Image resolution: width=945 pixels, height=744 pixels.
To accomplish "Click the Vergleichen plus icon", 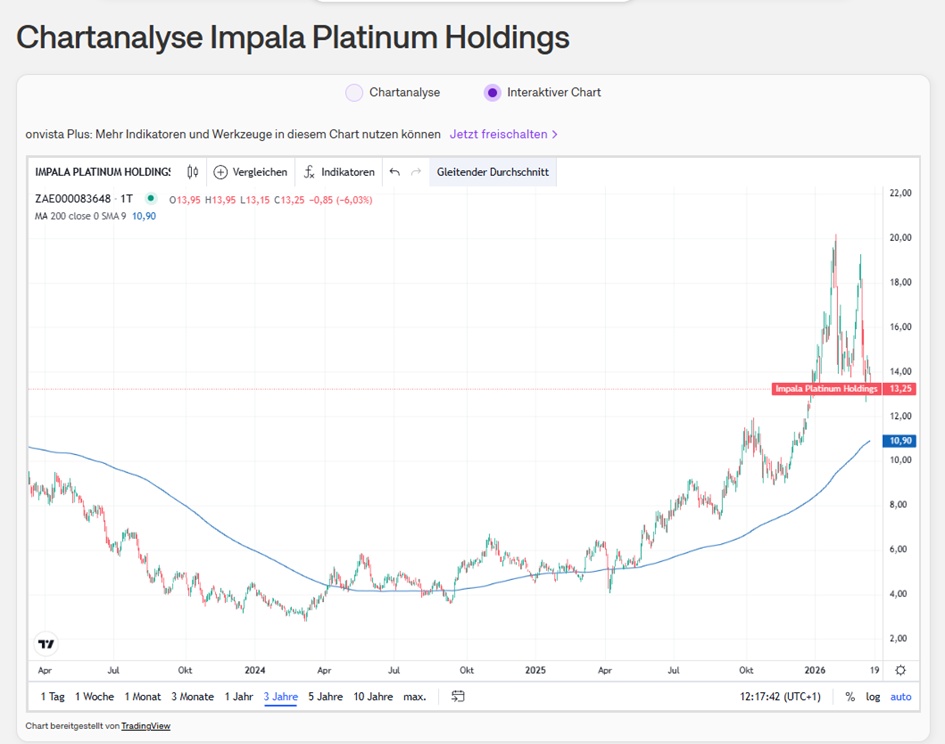I will (221, 172).
